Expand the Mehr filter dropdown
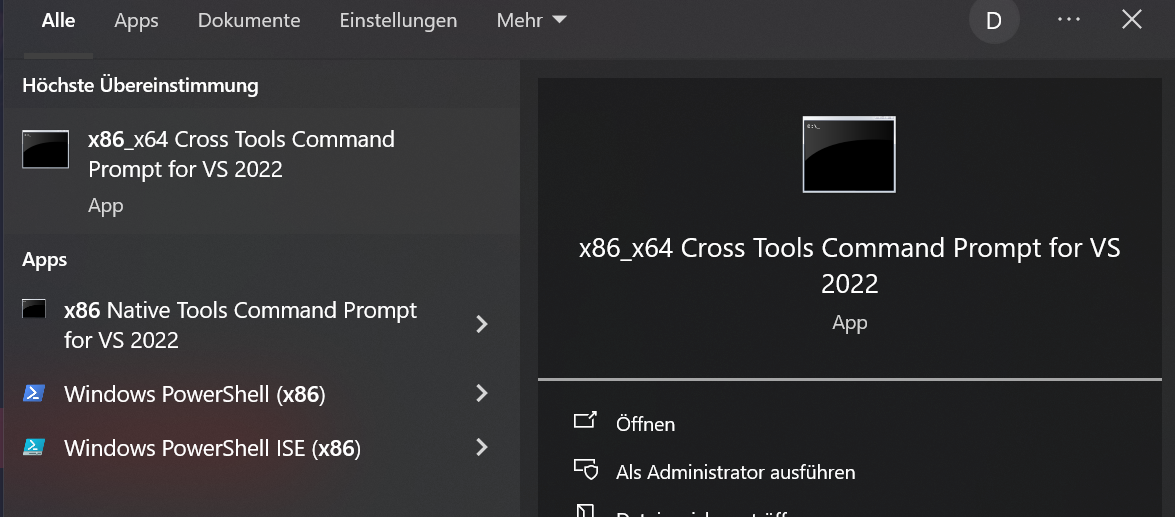 pos(531,21)
